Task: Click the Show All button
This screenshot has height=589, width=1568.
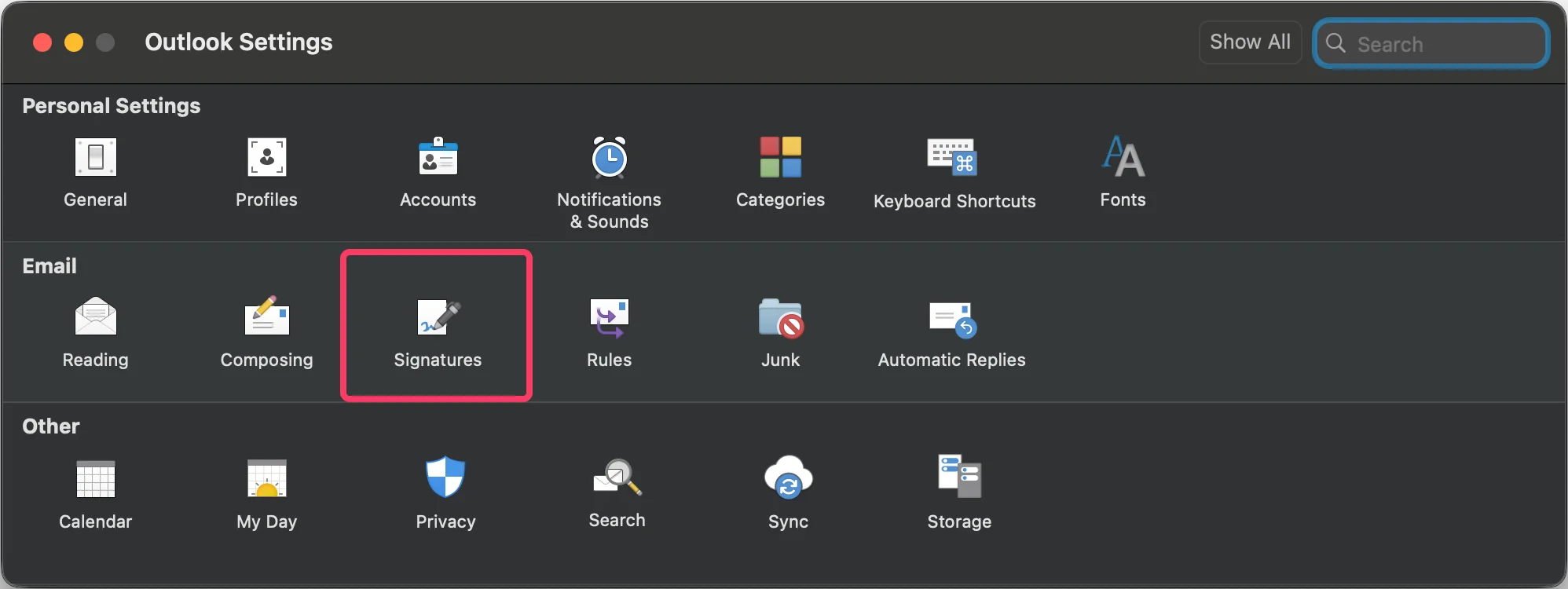Action: (1250, 42)
